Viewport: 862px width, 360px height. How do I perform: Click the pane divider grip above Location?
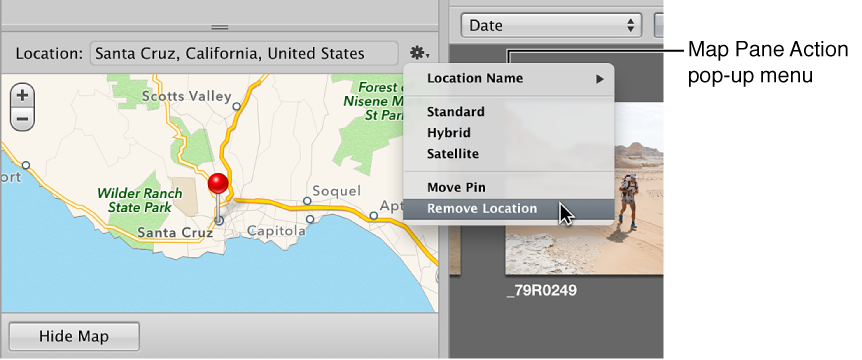pos(219,27)
